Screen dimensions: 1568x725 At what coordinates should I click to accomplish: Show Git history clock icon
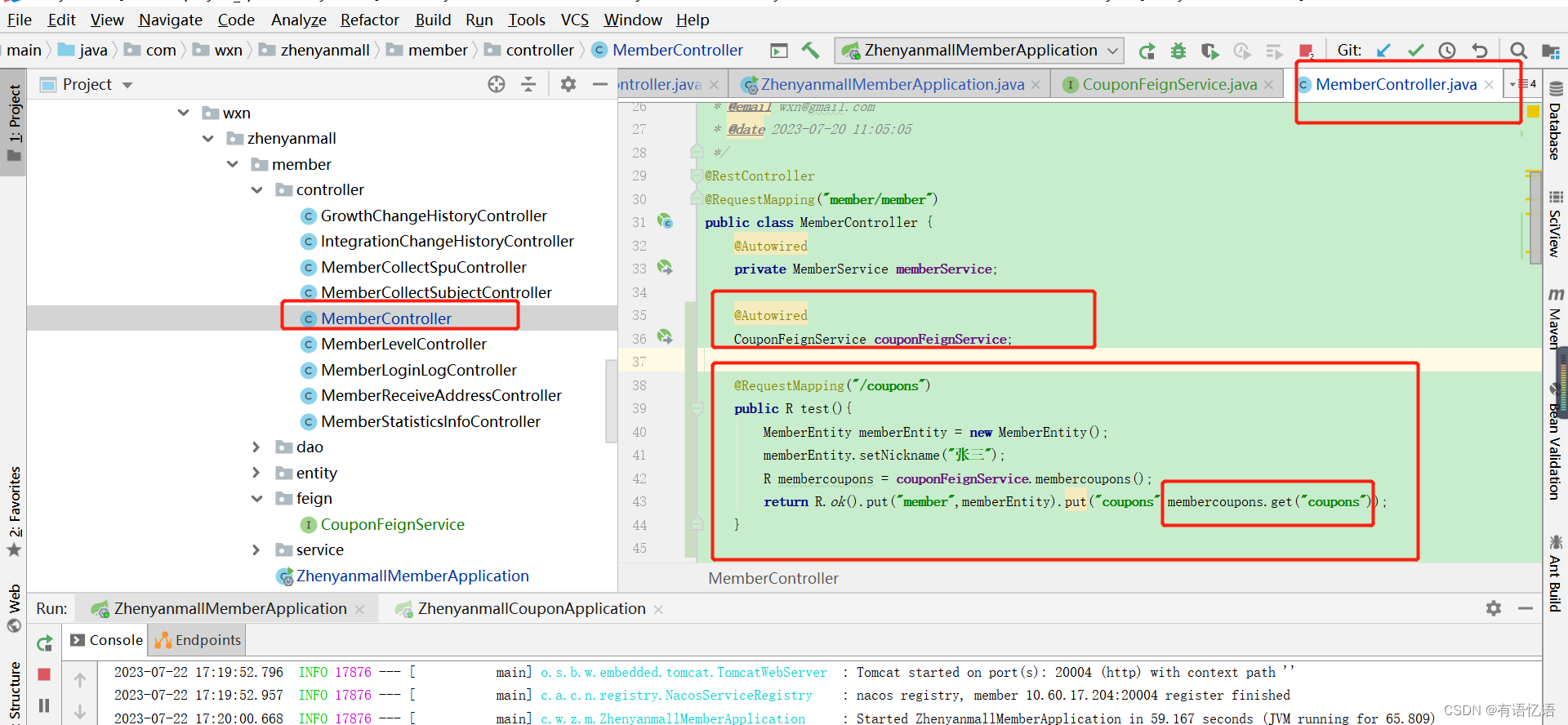pyautogui.click(x=1447, y=51)
